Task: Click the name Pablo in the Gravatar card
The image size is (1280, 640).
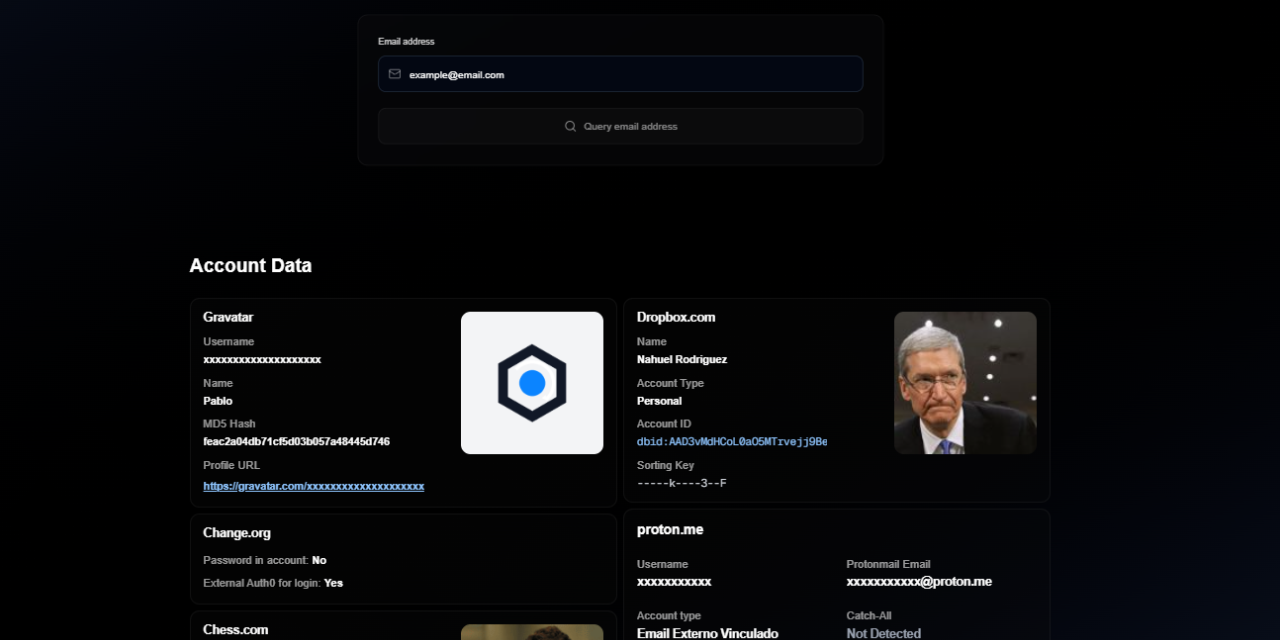Action: (218, 401)
